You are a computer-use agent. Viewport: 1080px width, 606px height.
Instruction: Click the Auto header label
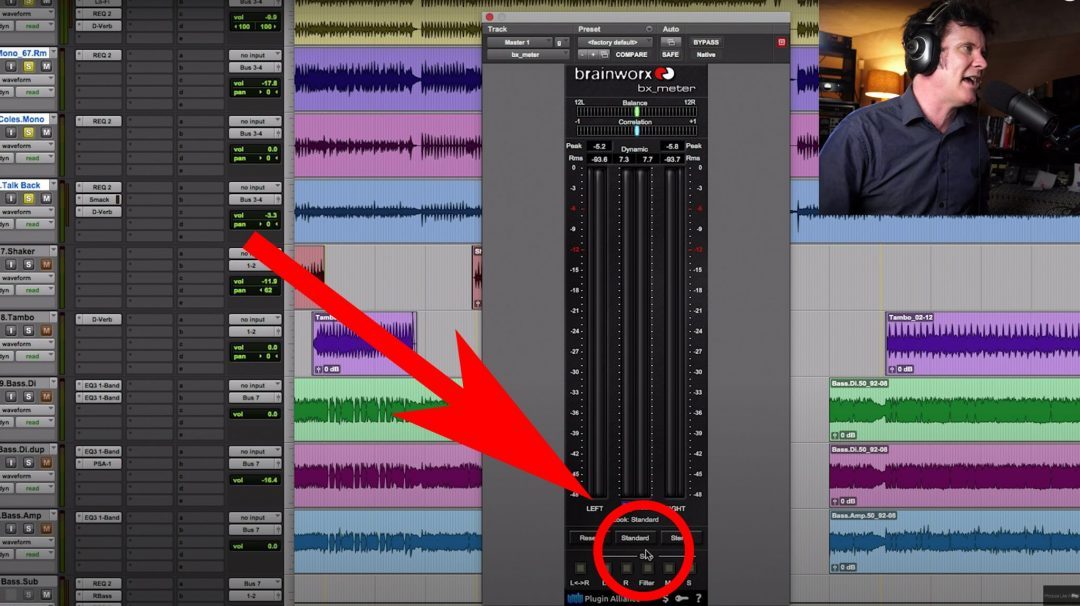pyautogui.click(x=670, y=30)
